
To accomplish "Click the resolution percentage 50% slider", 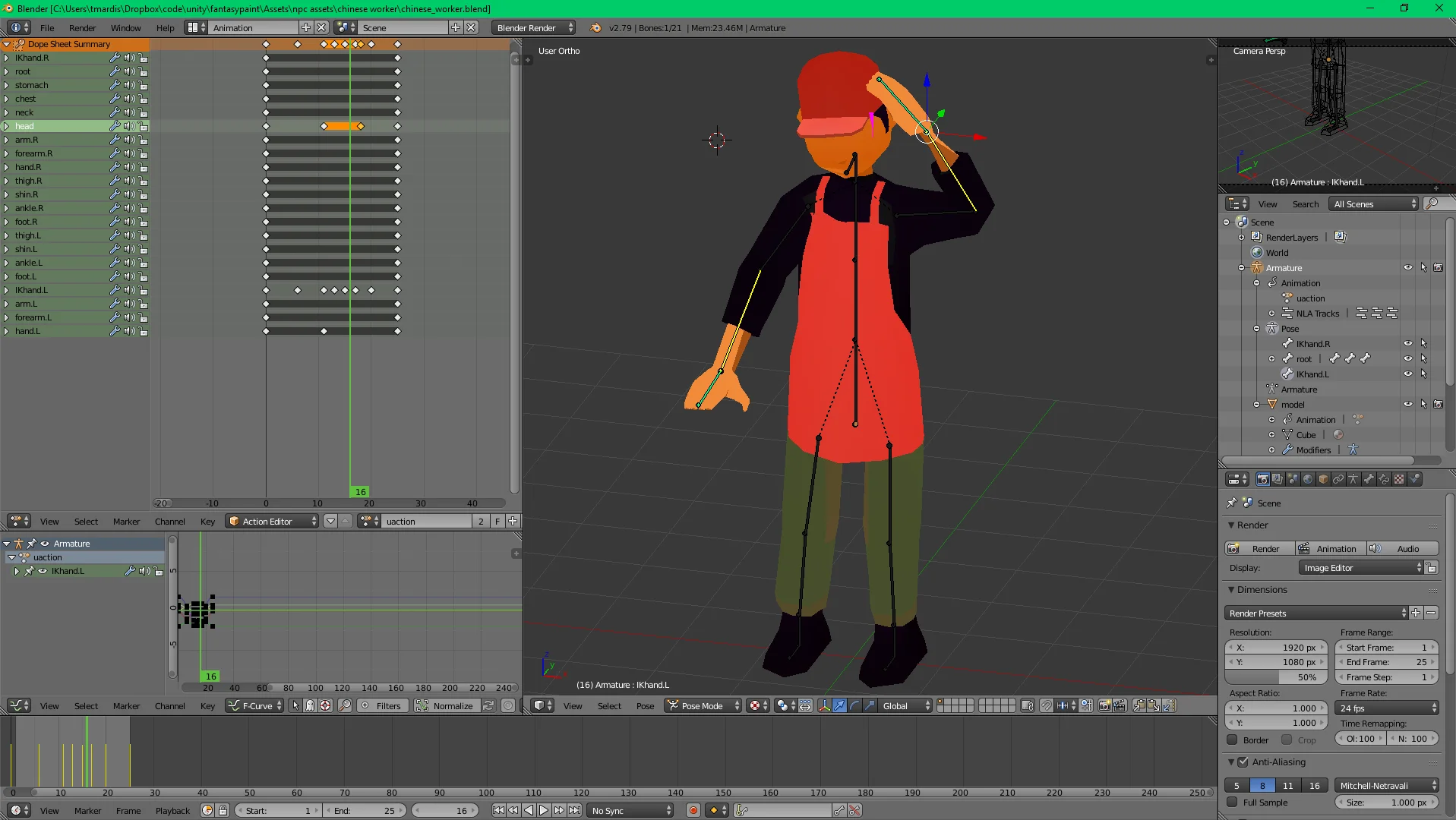I will tap(1276, 676).
